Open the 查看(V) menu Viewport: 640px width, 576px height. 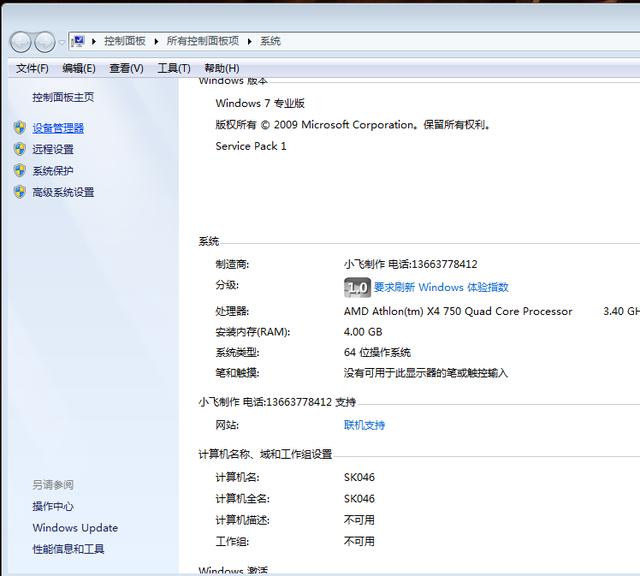click(126, 68)
